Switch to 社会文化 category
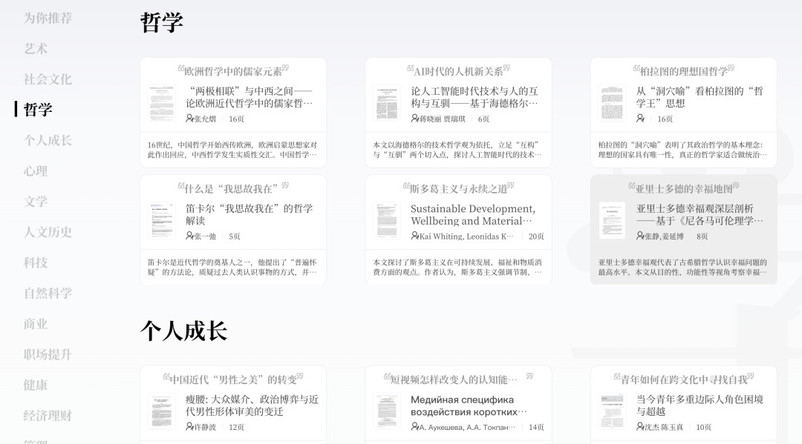This screenshot has width=802, height=444. [48, 79]
